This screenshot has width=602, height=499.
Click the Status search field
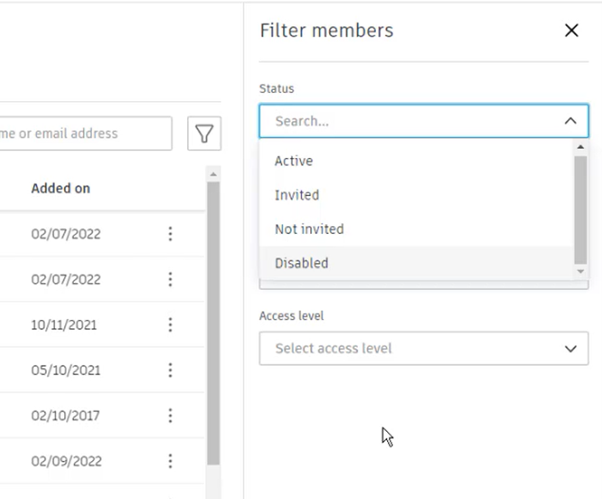pyautogui.click(x=411, y=121)
